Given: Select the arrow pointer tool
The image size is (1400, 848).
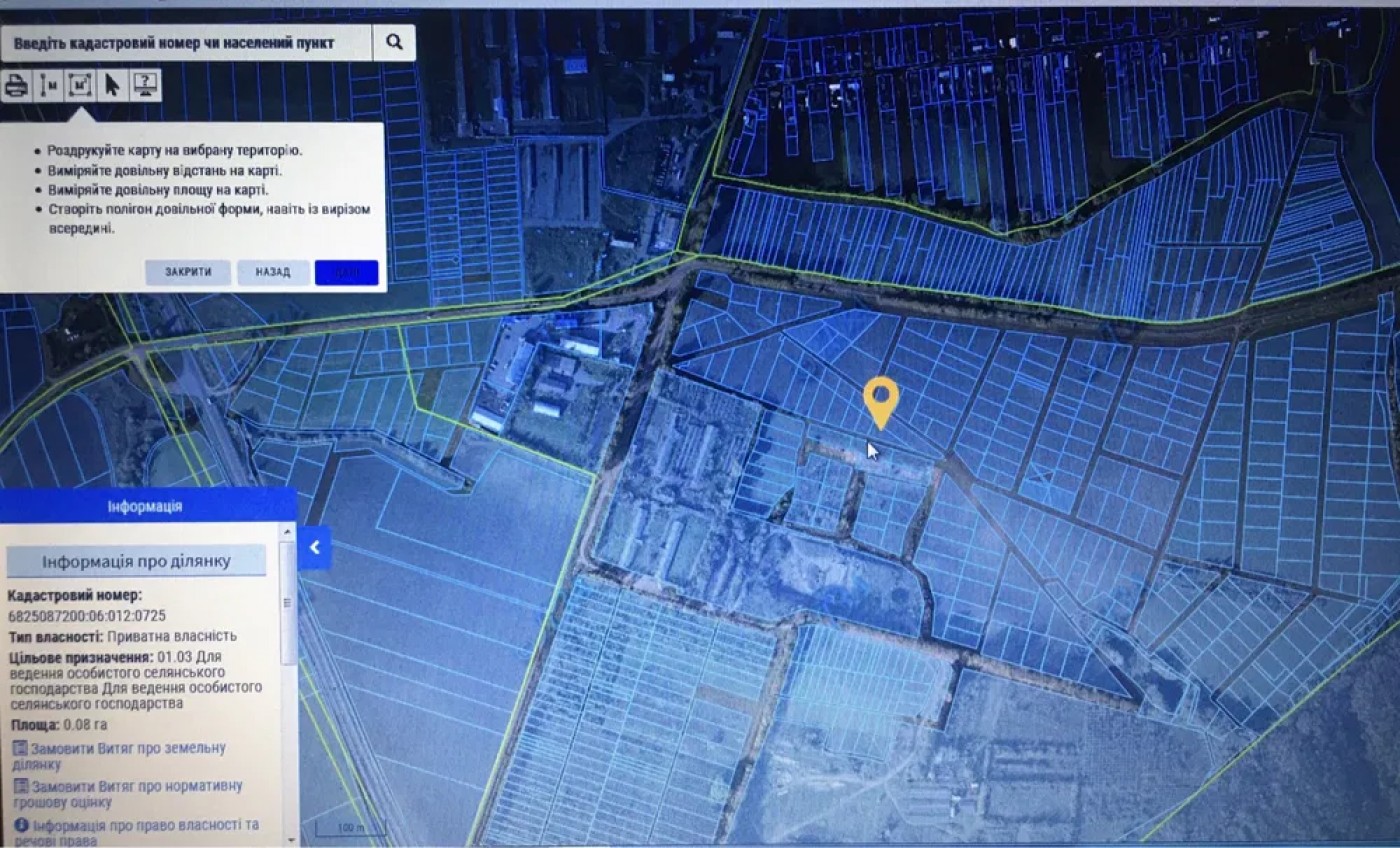Looking at the screenshot, I should (112, 86).
